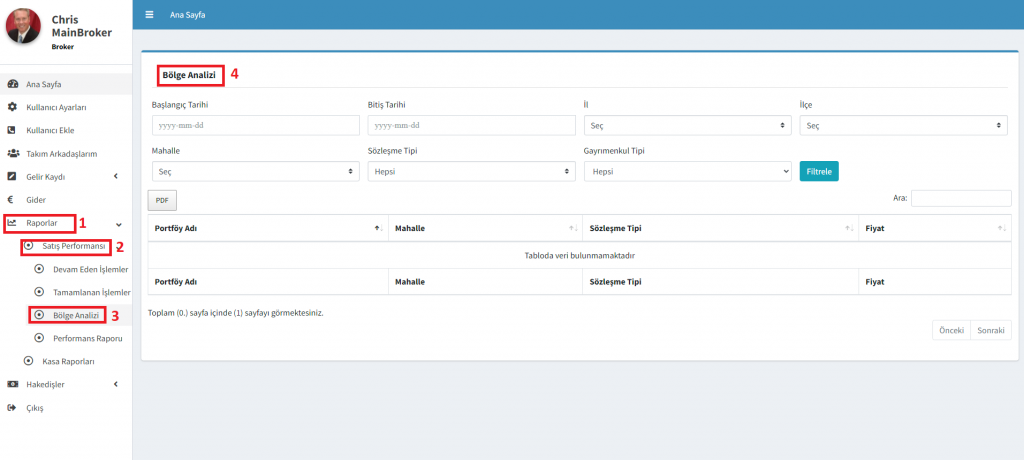The width and height of the screenshot is (1024, 460).
Task: Click the hamburger menu icon in top bar
Action: pos(149,15)
